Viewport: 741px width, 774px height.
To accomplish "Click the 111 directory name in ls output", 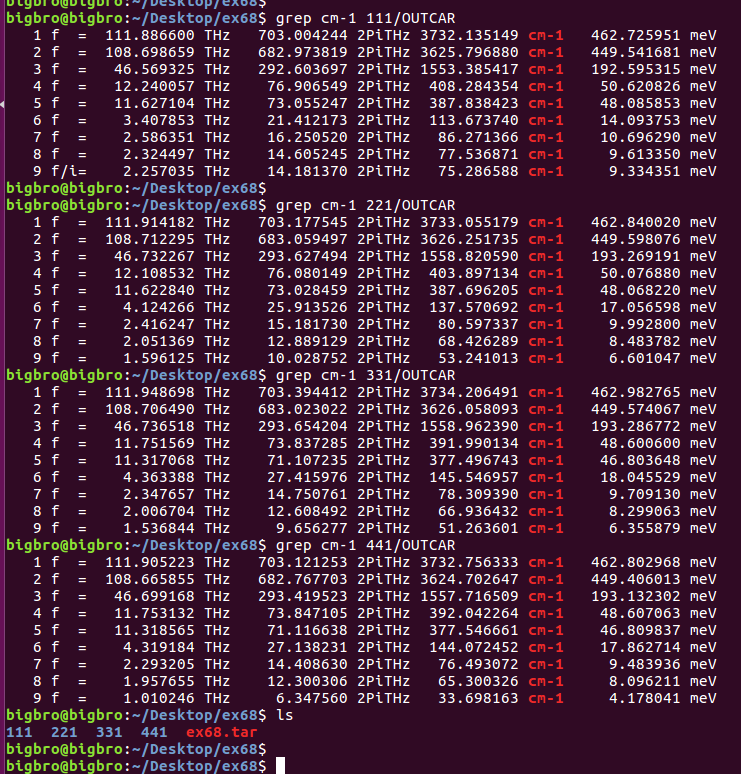I will [19, 733].
